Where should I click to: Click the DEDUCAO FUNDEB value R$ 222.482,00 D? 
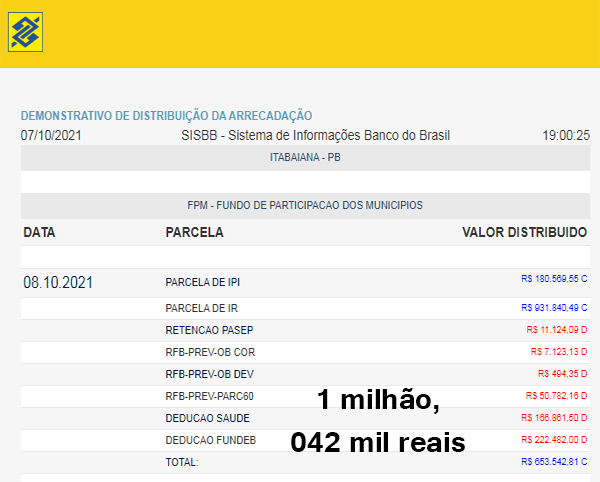tap(554, 440)
